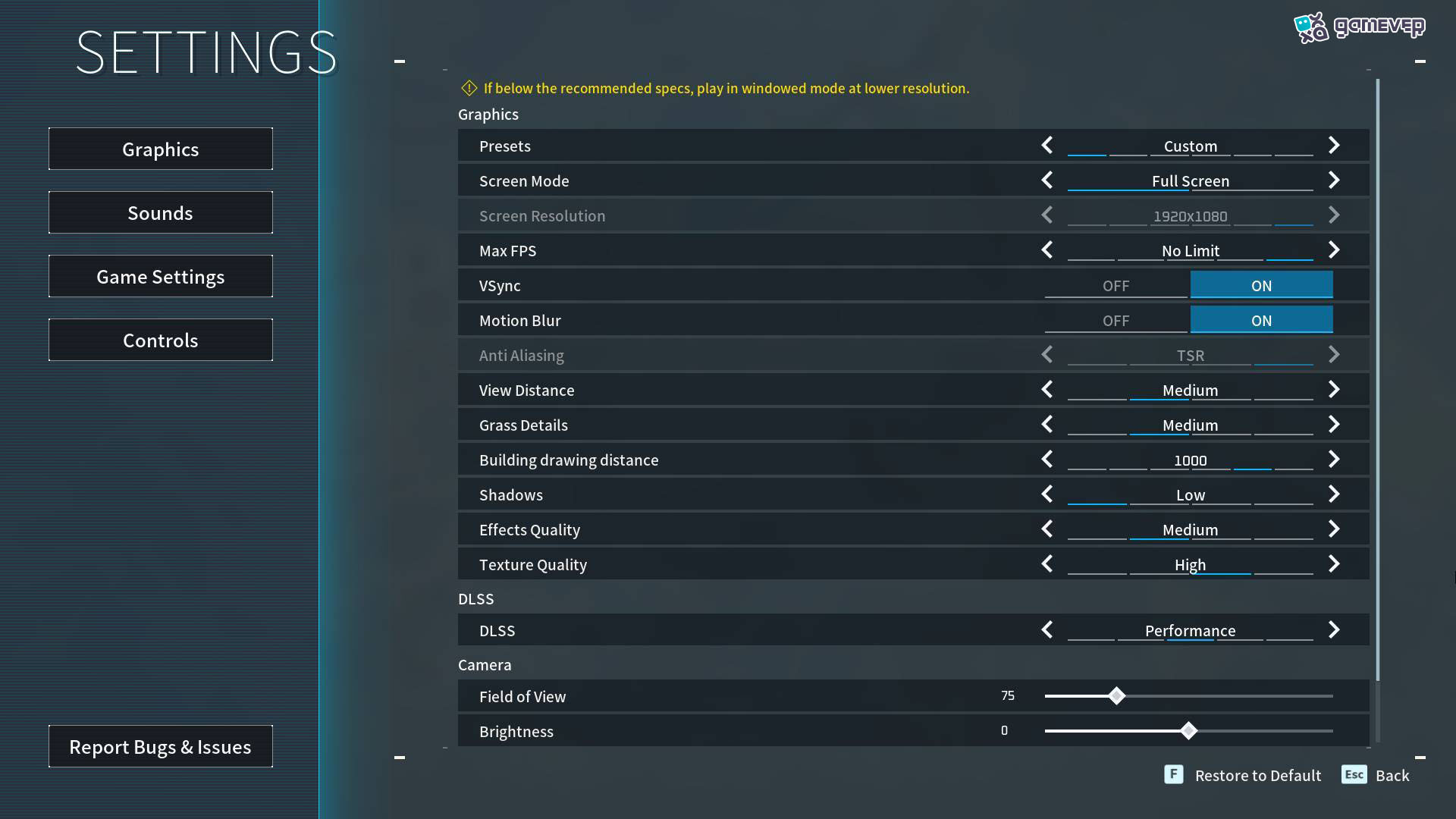1456x819 pixels.
Task: Raise Texture Quality with right arrow
Action: point(1334,563)
